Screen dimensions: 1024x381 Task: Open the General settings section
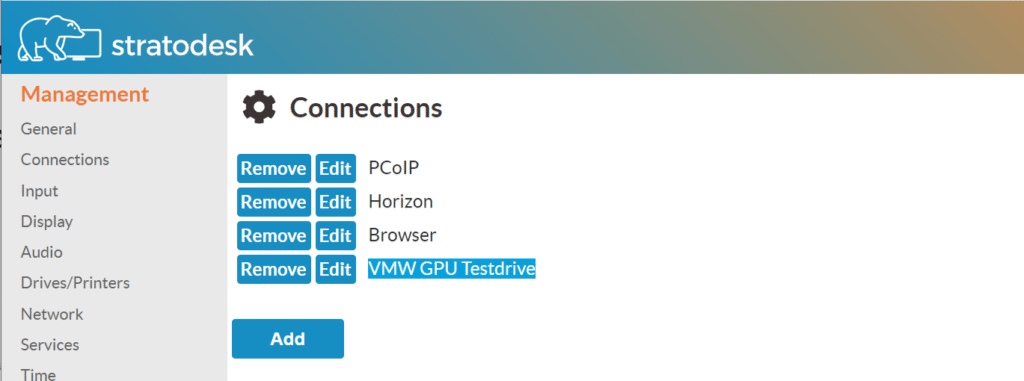(x=48, y=129)
